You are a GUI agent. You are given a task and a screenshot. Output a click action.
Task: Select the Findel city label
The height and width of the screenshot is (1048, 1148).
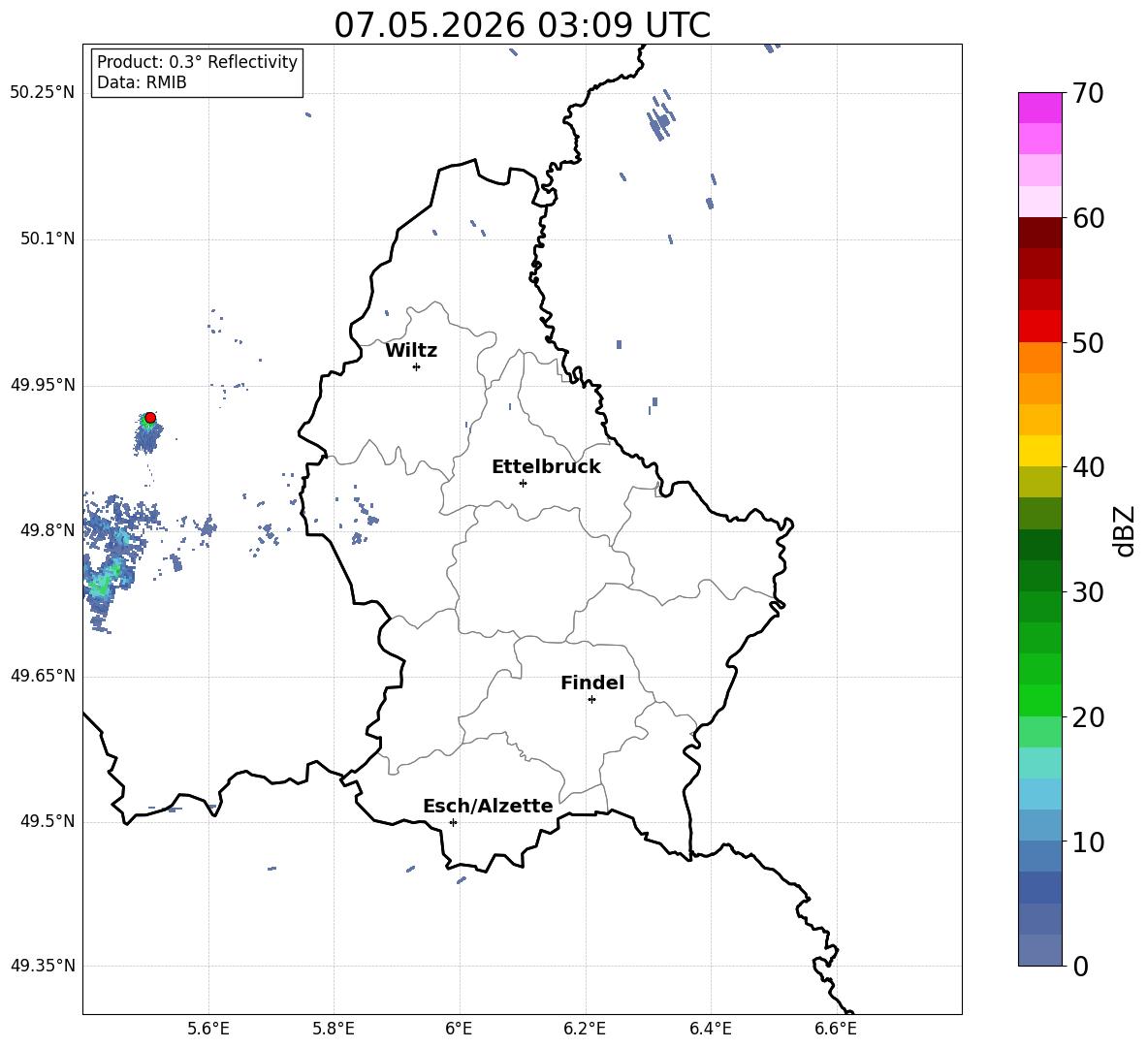(592, 683)
